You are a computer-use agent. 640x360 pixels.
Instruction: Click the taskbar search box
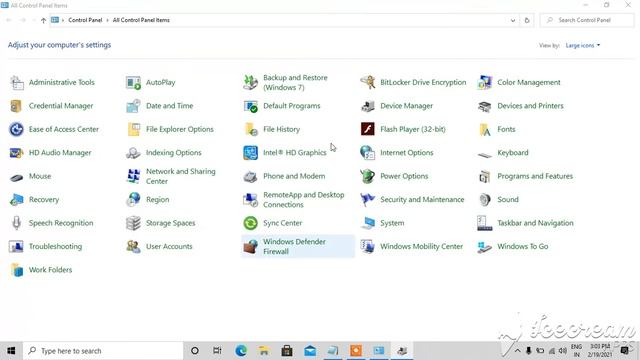pos(103,351)
